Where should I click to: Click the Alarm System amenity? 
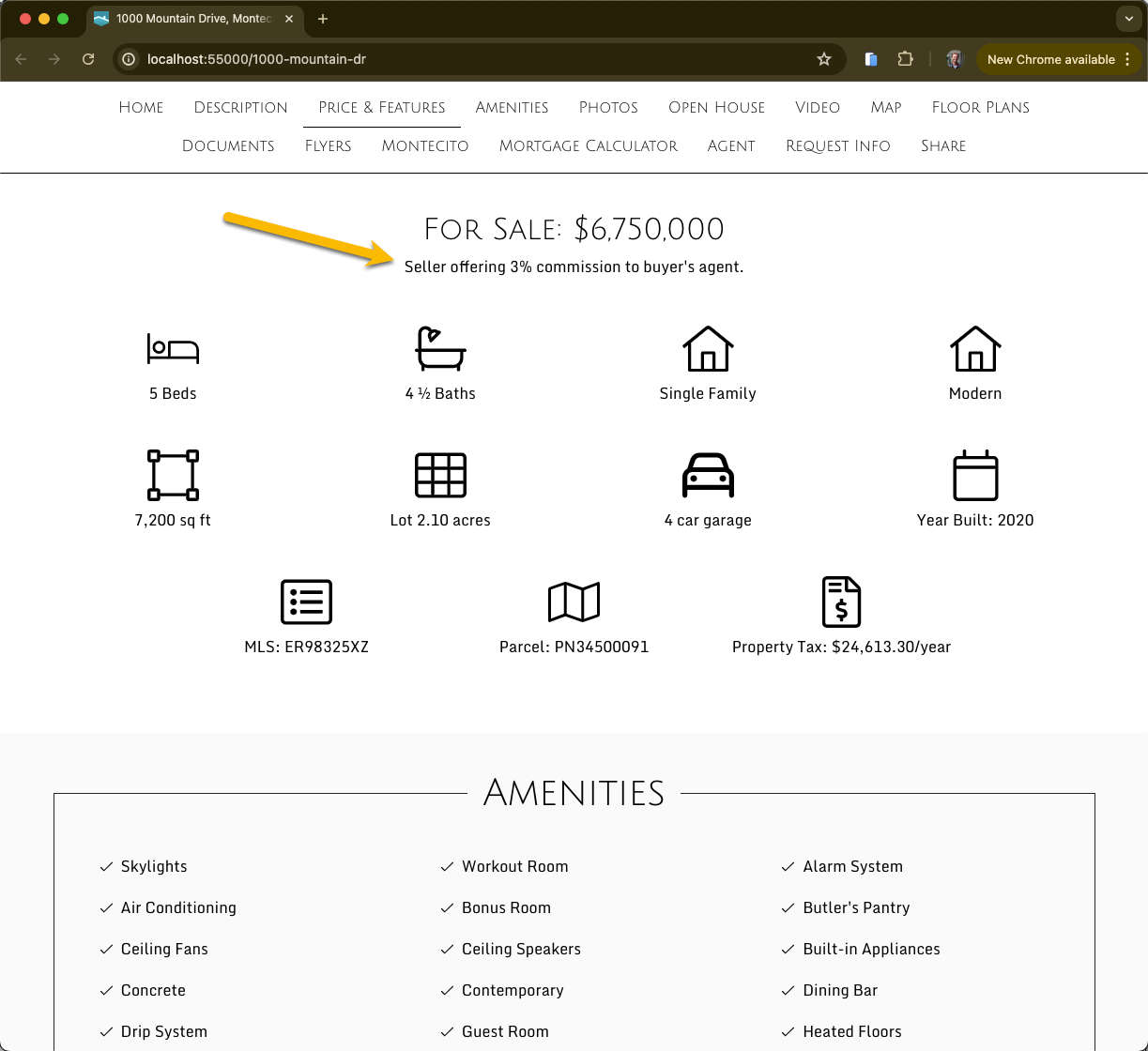tap(852, 866)
